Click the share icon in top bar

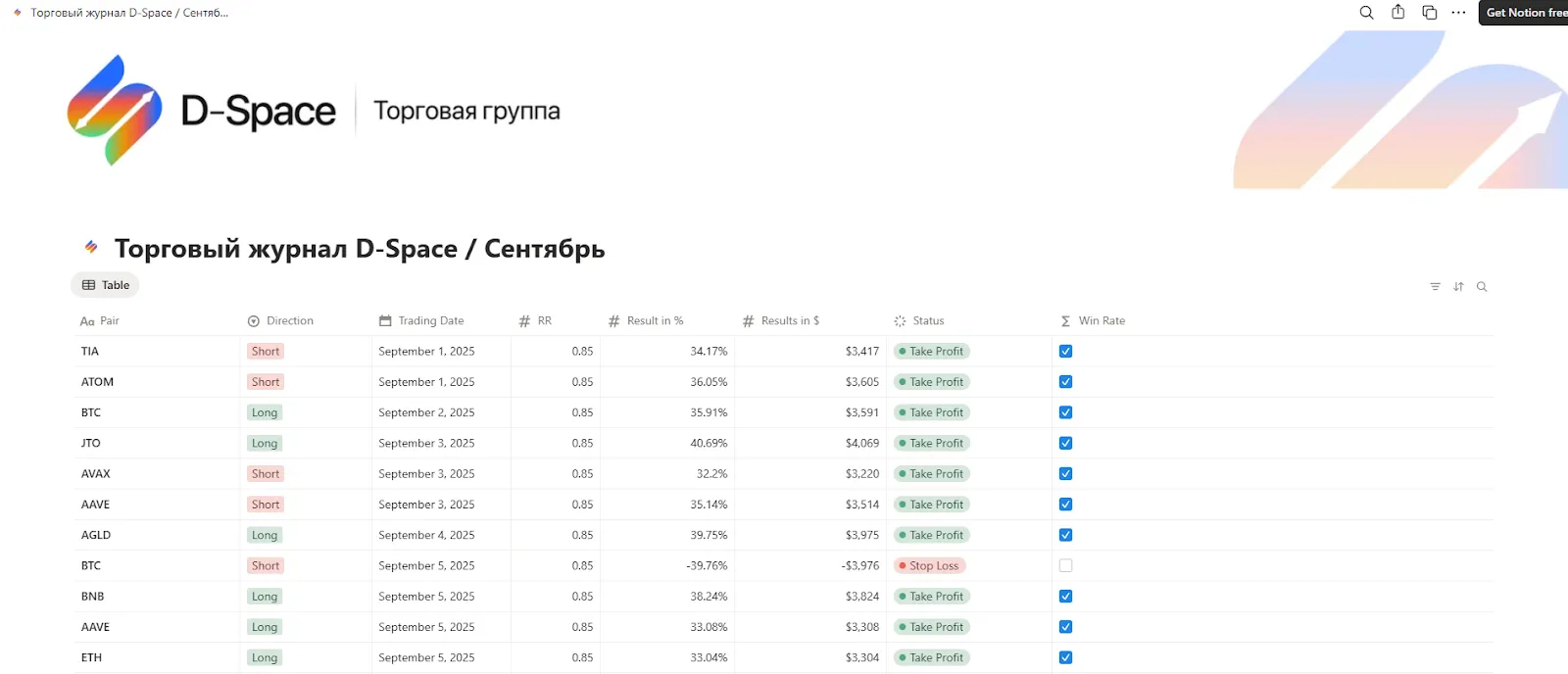pos(1398,12)
